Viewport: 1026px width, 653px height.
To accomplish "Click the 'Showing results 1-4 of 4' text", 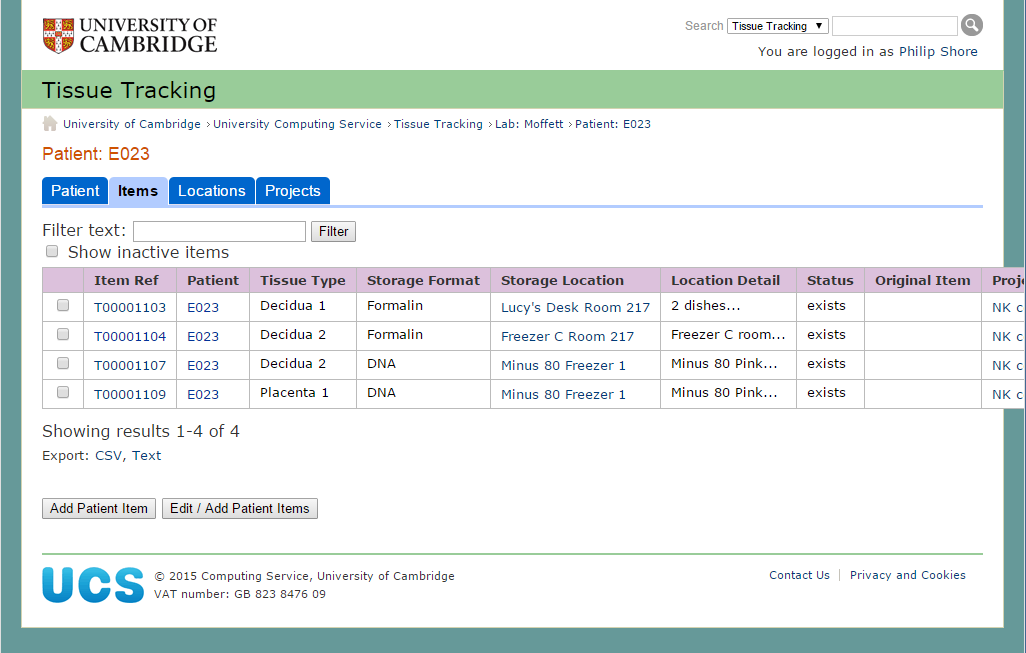I will (141, 431).
